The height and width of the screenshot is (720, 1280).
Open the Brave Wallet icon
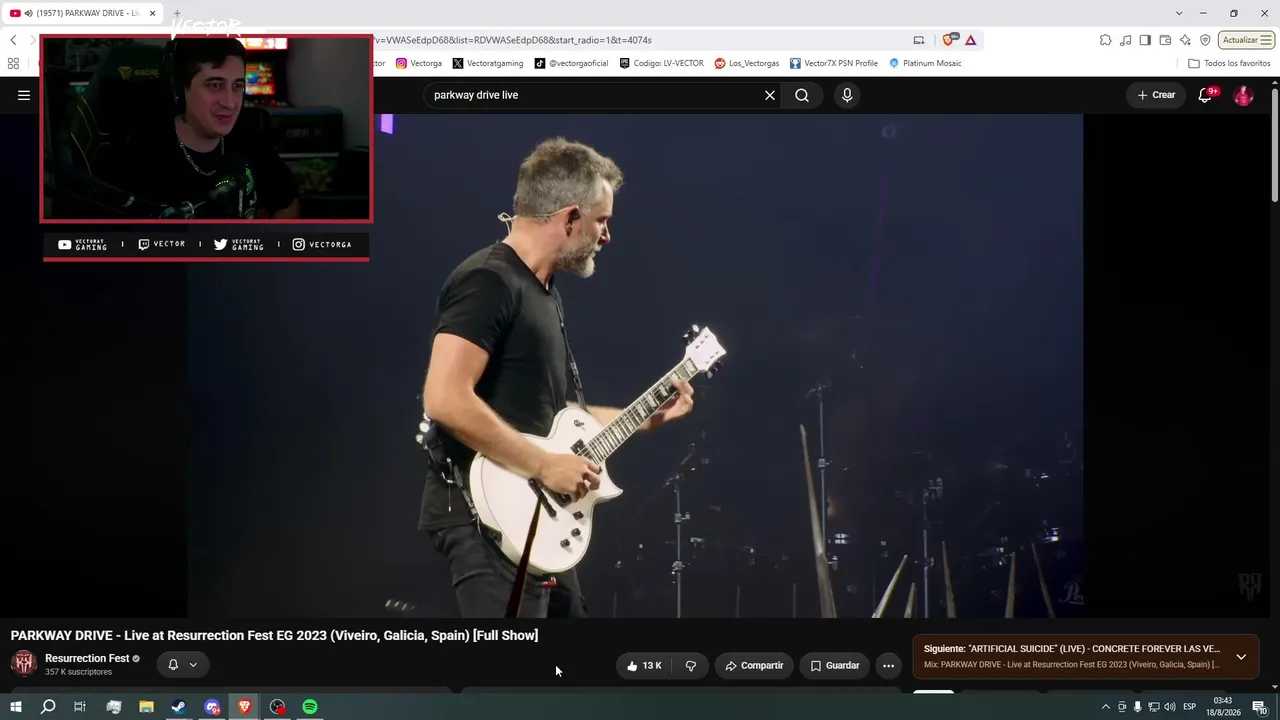(1165, 40)
